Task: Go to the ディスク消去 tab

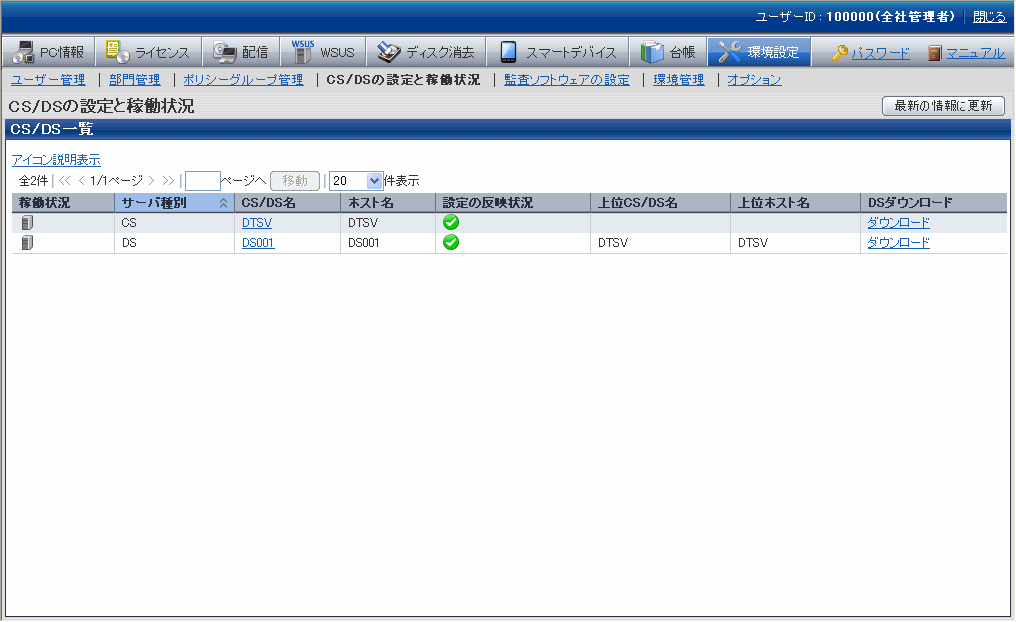Action: (426, 52)
